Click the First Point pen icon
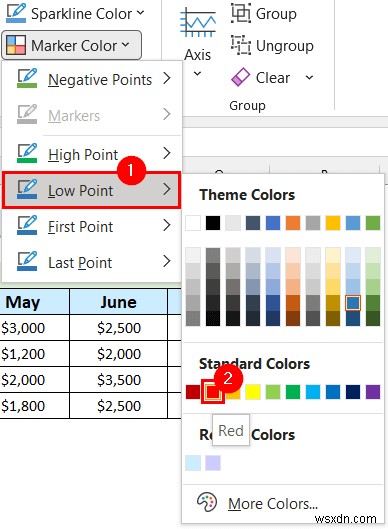Viewport: 388px width, 529px height. (27, 225)
